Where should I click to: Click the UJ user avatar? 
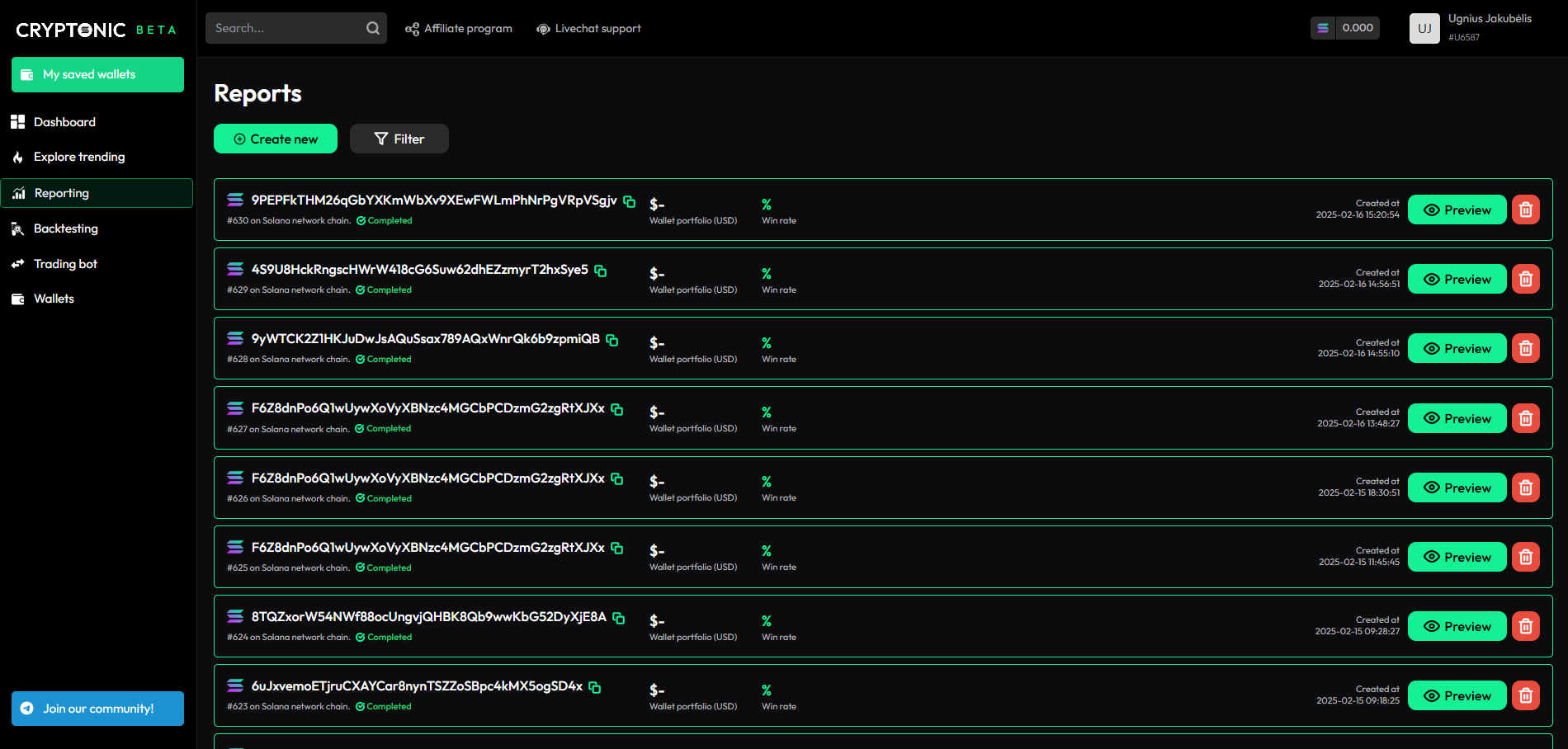(x=1424, y=28)
